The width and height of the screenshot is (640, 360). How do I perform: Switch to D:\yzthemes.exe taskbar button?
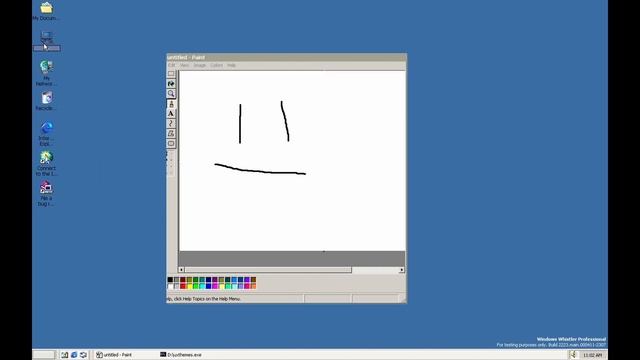coord(190,355)
